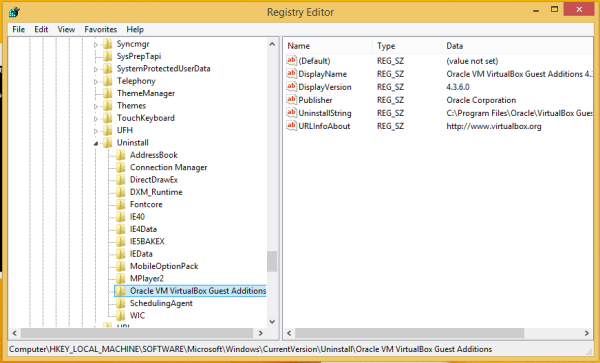Click the tree pane scroll down arrow

click(272, 322)
